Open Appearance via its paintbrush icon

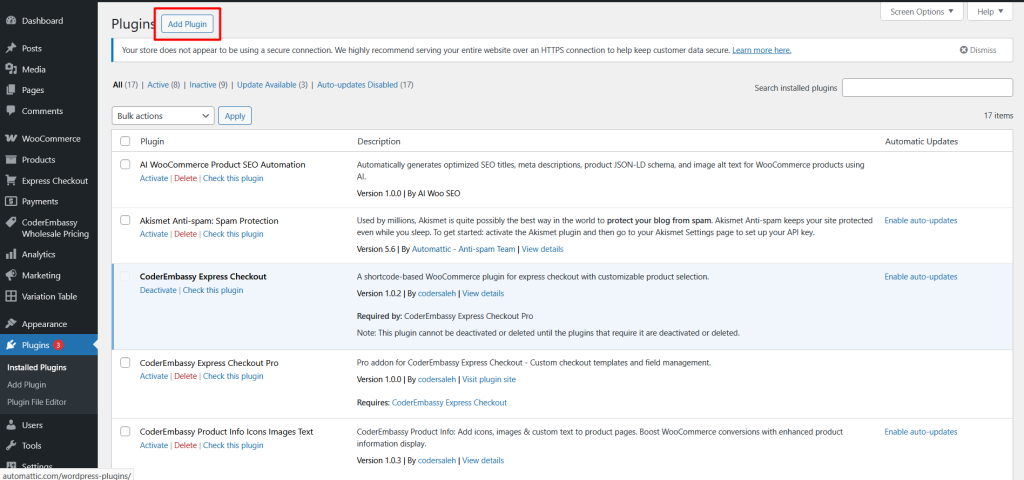(11, 324)
